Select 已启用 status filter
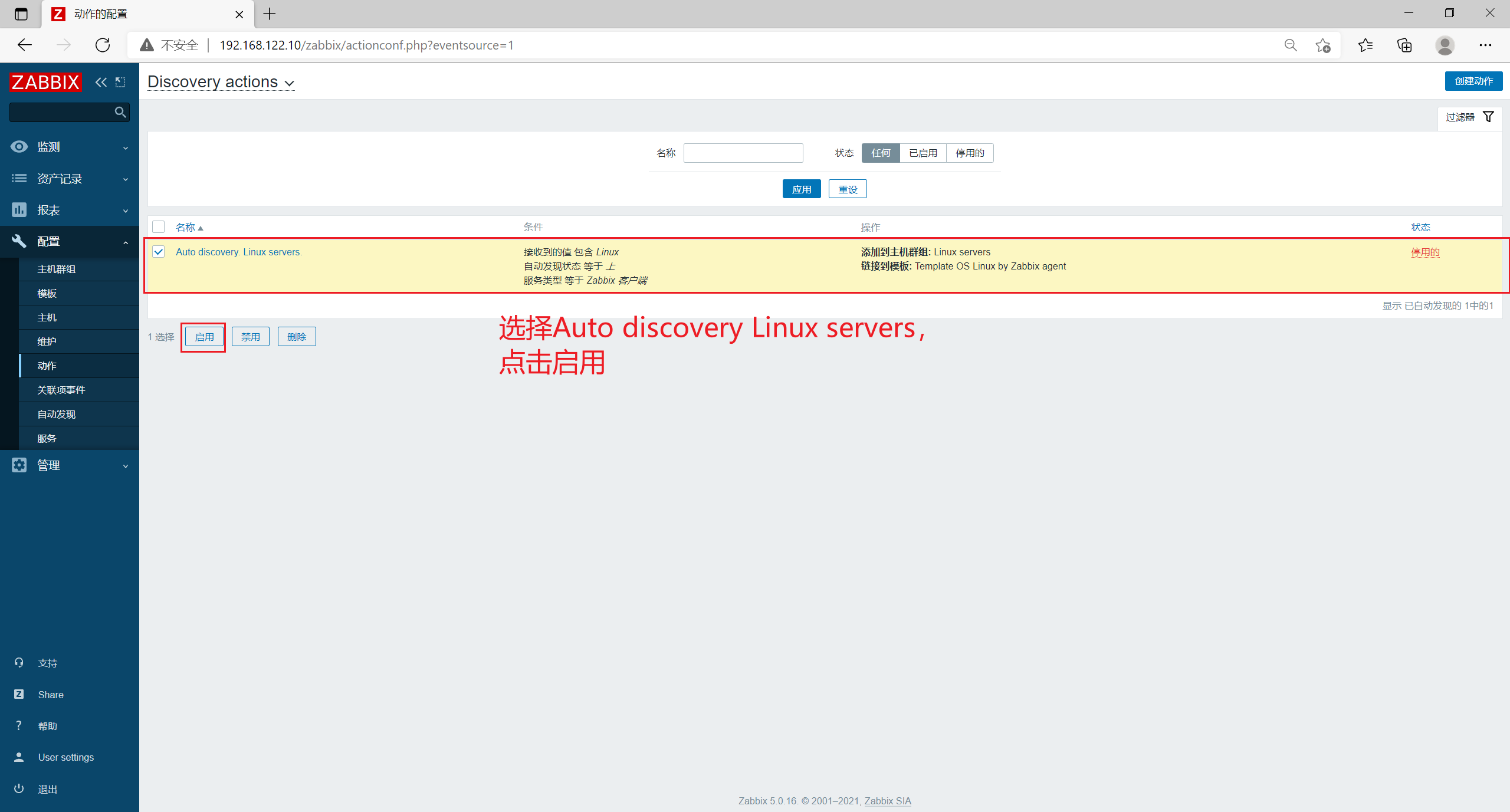The image size is (1510, 812). (923, 153)
